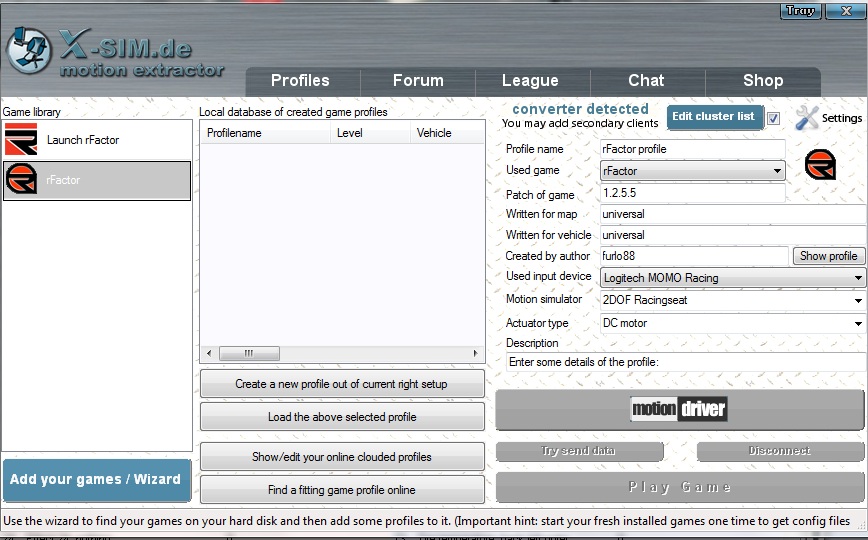This screenshot has width=868, height=540.
Task: Switch to the Forum tab
Action: click(418, 81)
